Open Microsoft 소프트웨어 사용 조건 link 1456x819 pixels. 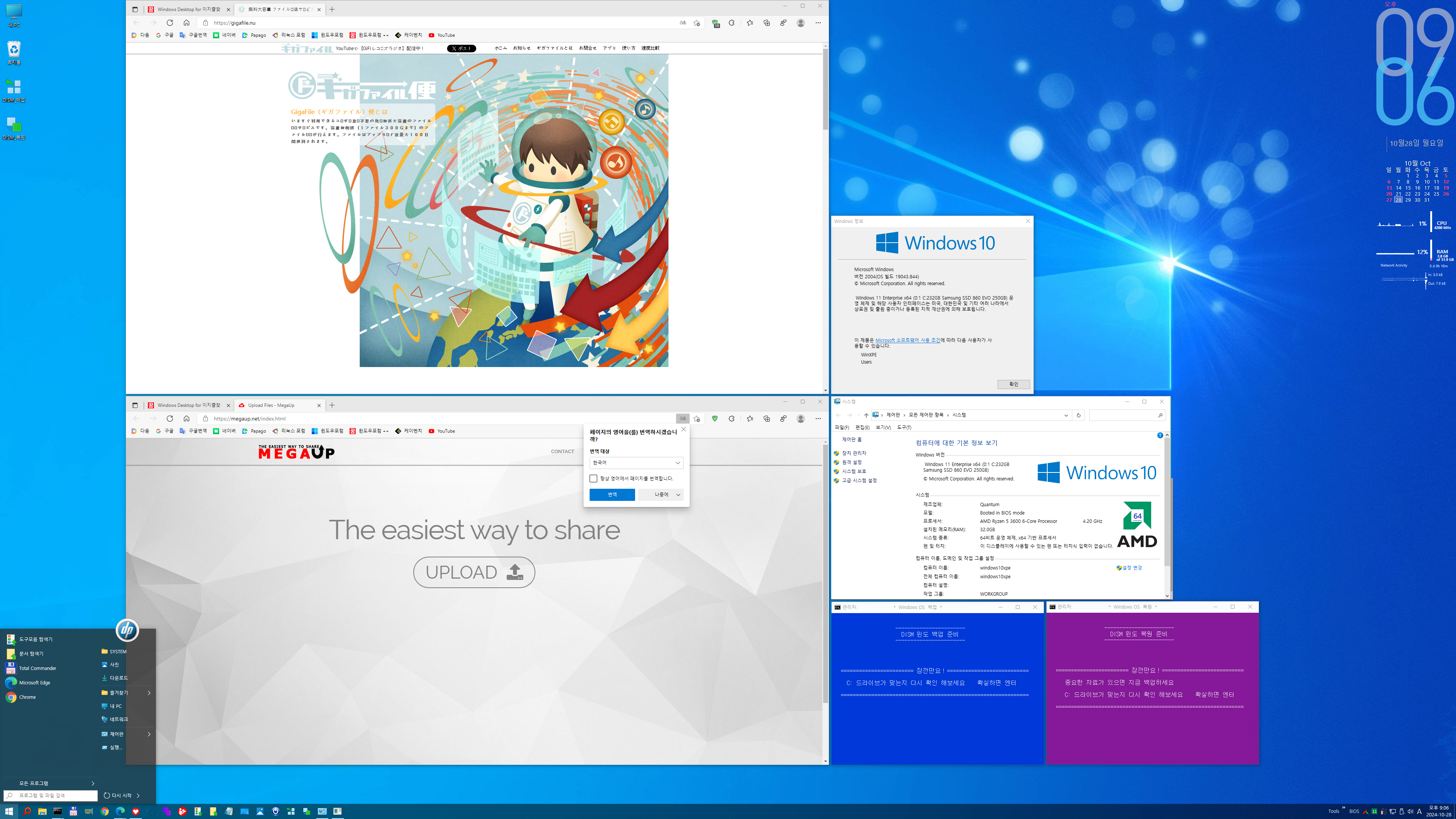click(x=908, y=340)
